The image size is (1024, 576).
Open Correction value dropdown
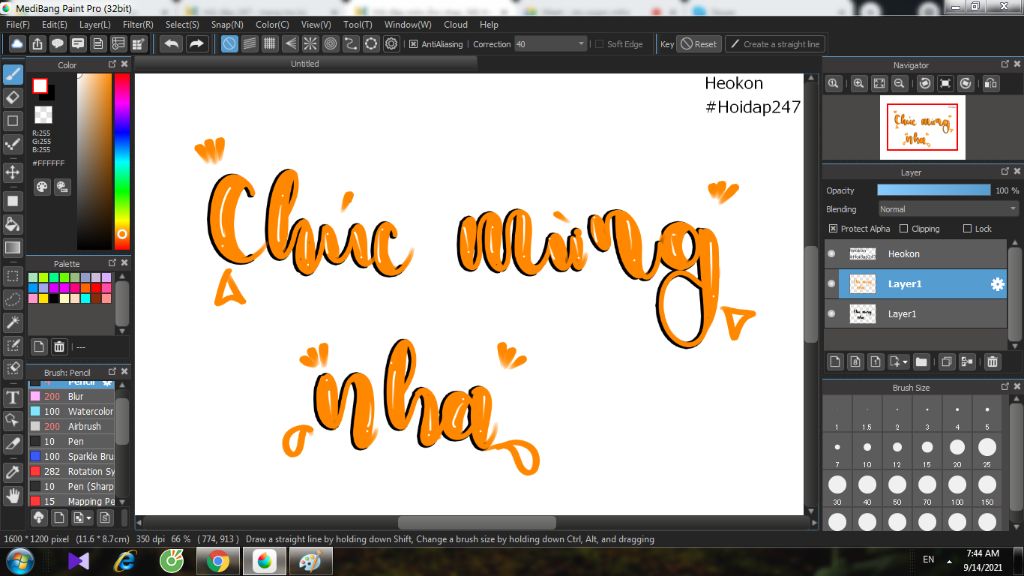point(581,44)
